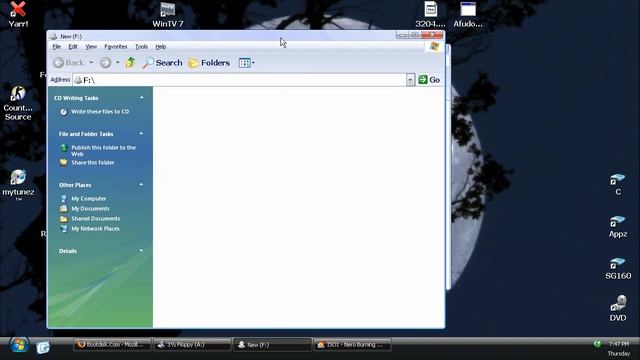Collapse the File and Folder Tasks section

point(141,134)
